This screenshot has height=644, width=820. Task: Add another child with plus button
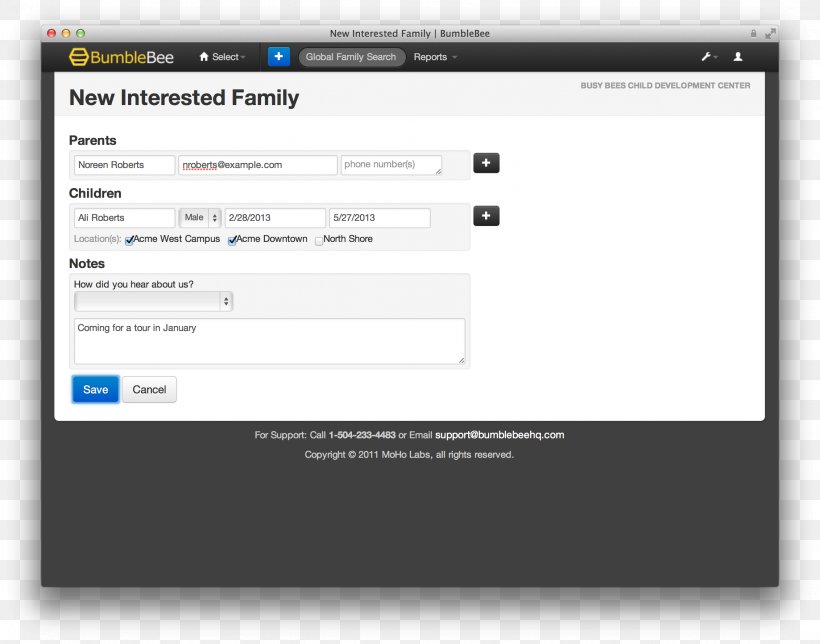coord(486,216)
